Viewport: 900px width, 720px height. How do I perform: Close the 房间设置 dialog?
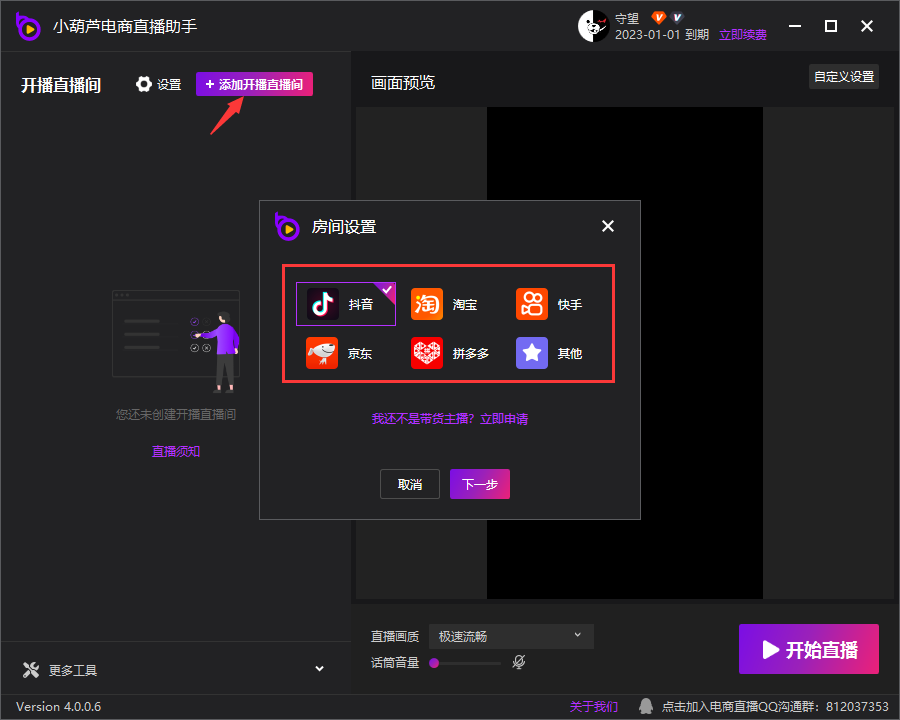(608, 226)
